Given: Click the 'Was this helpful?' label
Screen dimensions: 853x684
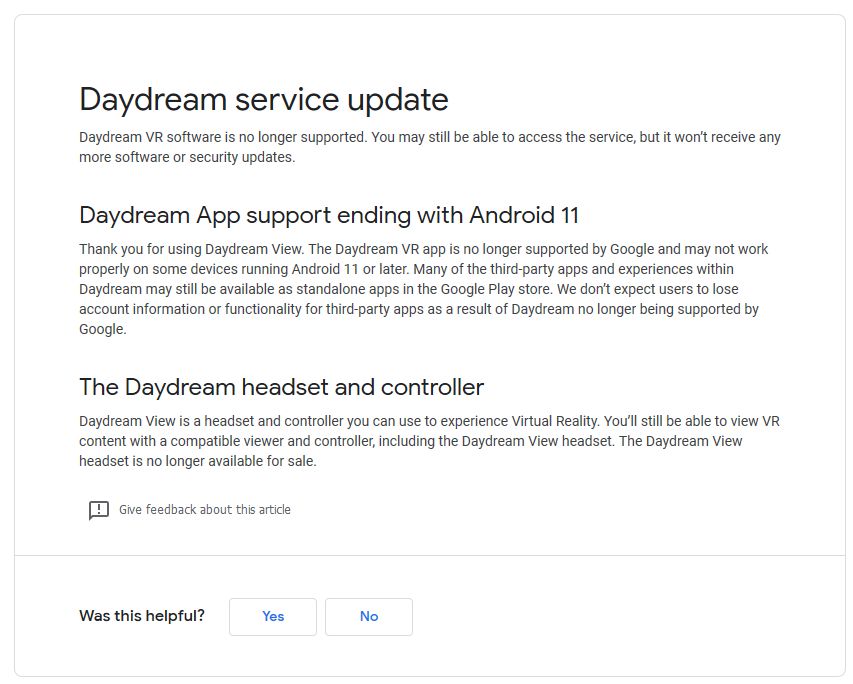Looking at the screenshot, I should (141, 616).
